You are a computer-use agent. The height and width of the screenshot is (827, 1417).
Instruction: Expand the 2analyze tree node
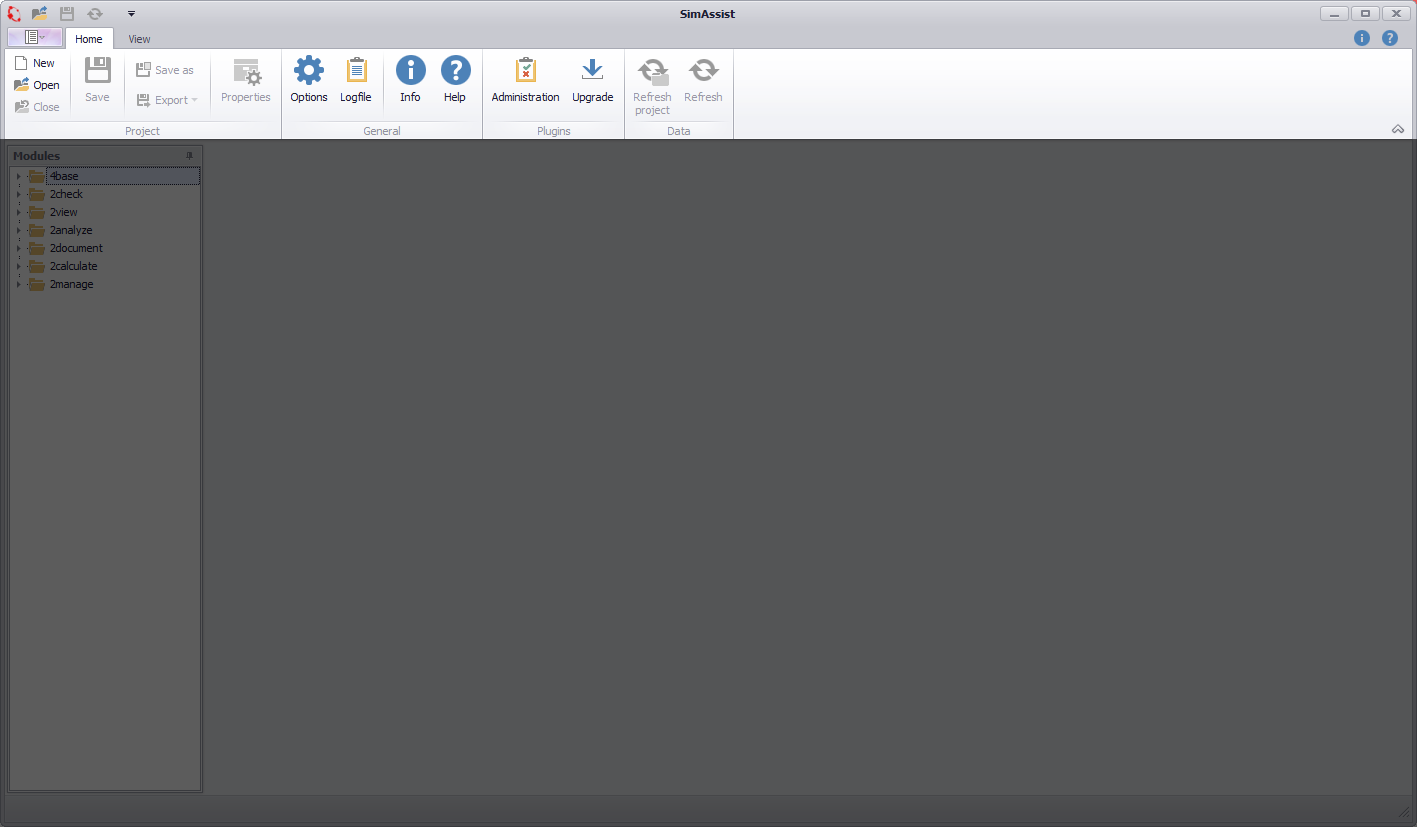click(18, 231)
